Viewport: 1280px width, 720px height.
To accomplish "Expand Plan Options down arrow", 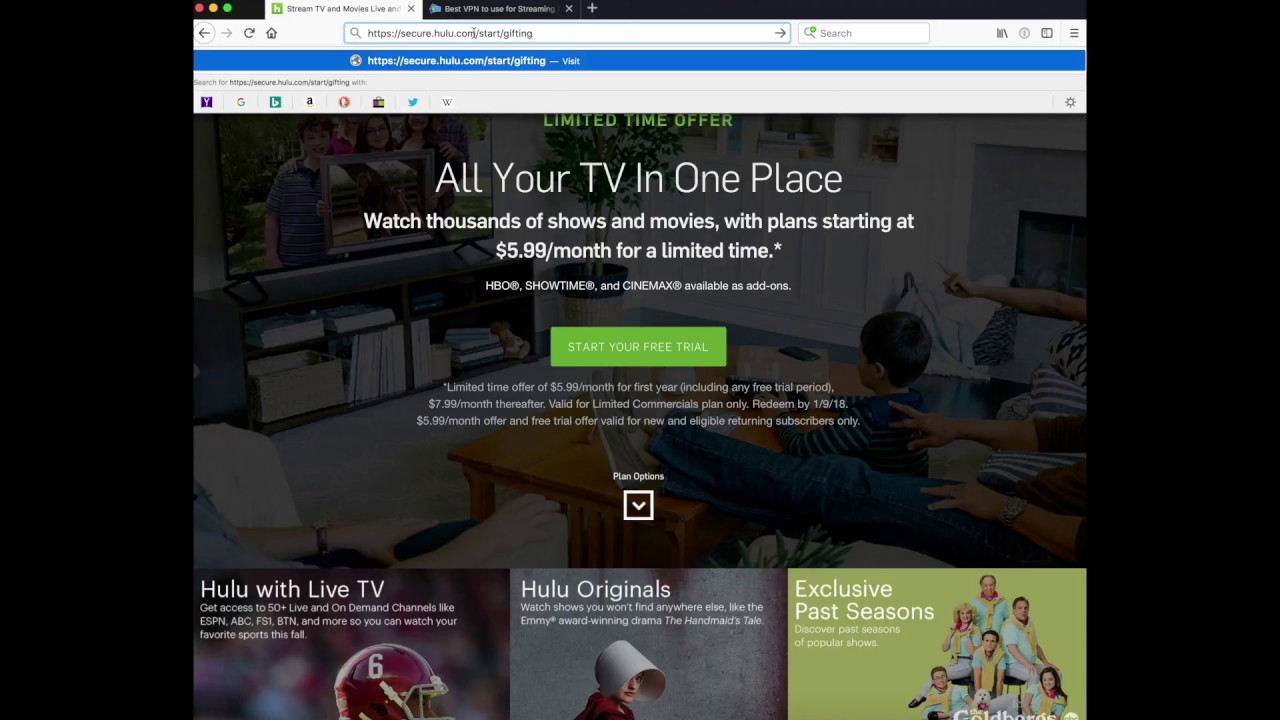I will click(x=638, y=506).
